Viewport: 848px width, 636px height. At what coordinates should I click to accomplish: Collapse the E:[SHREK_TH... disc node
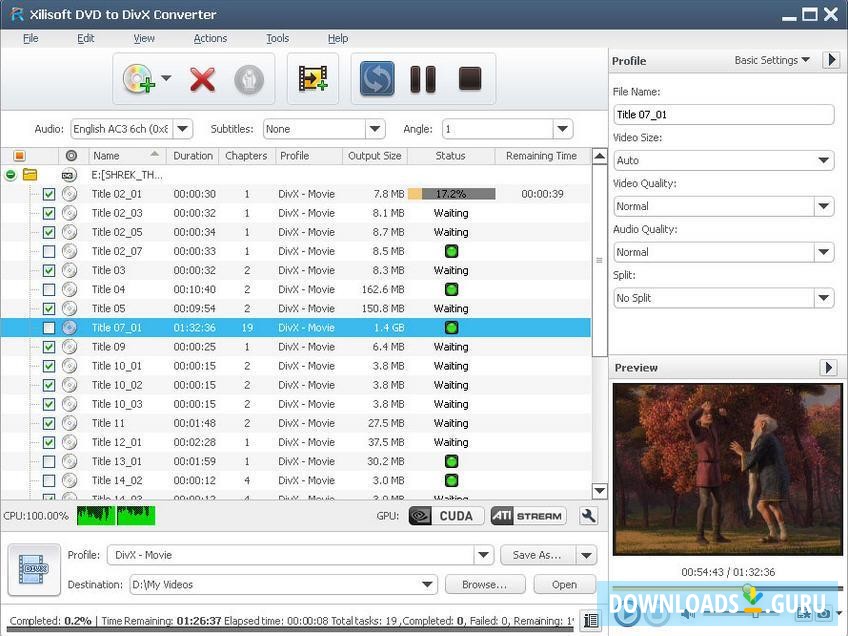coord(10,175)
